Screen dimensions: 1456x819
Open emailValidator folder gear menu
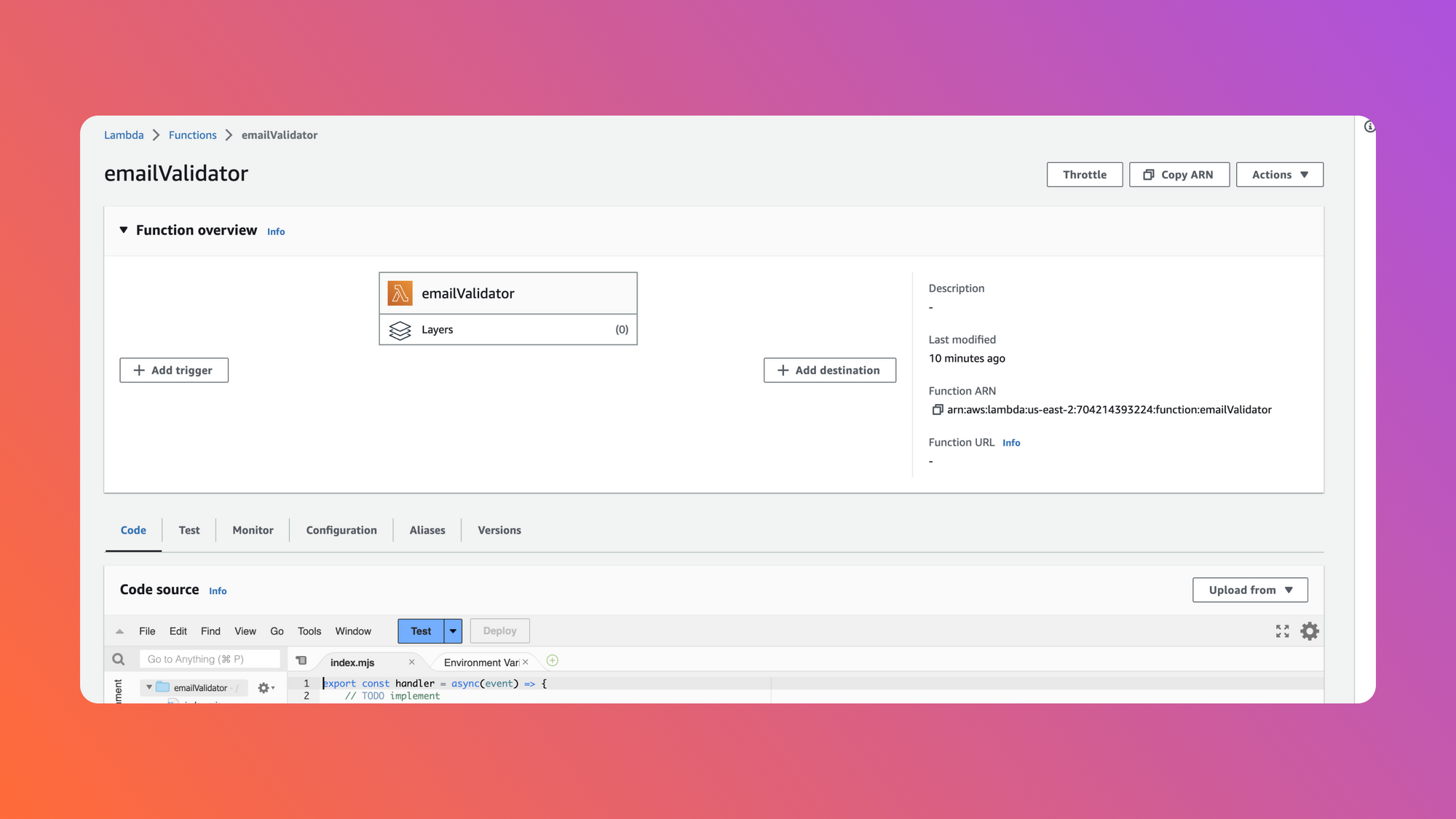(x=266, y=688)
